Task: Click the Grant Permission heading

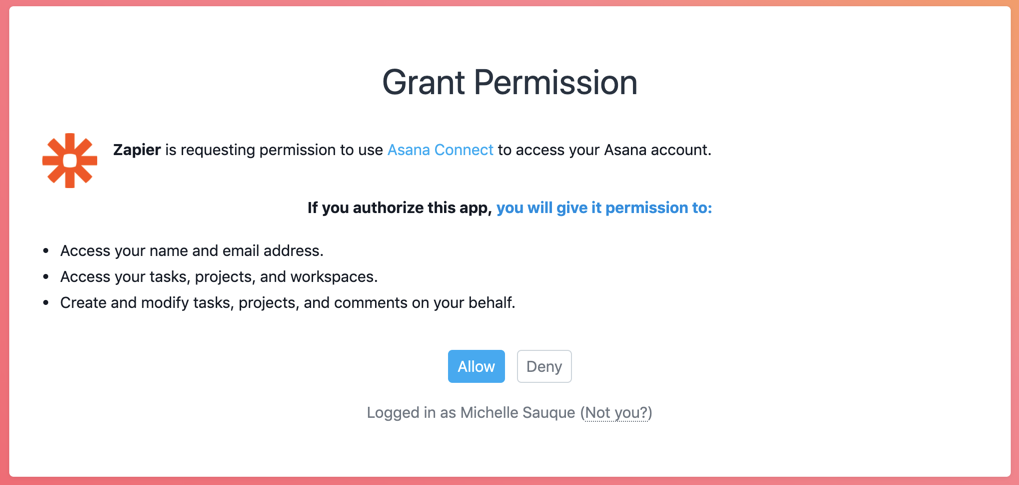Action: (x=510, y=83)
